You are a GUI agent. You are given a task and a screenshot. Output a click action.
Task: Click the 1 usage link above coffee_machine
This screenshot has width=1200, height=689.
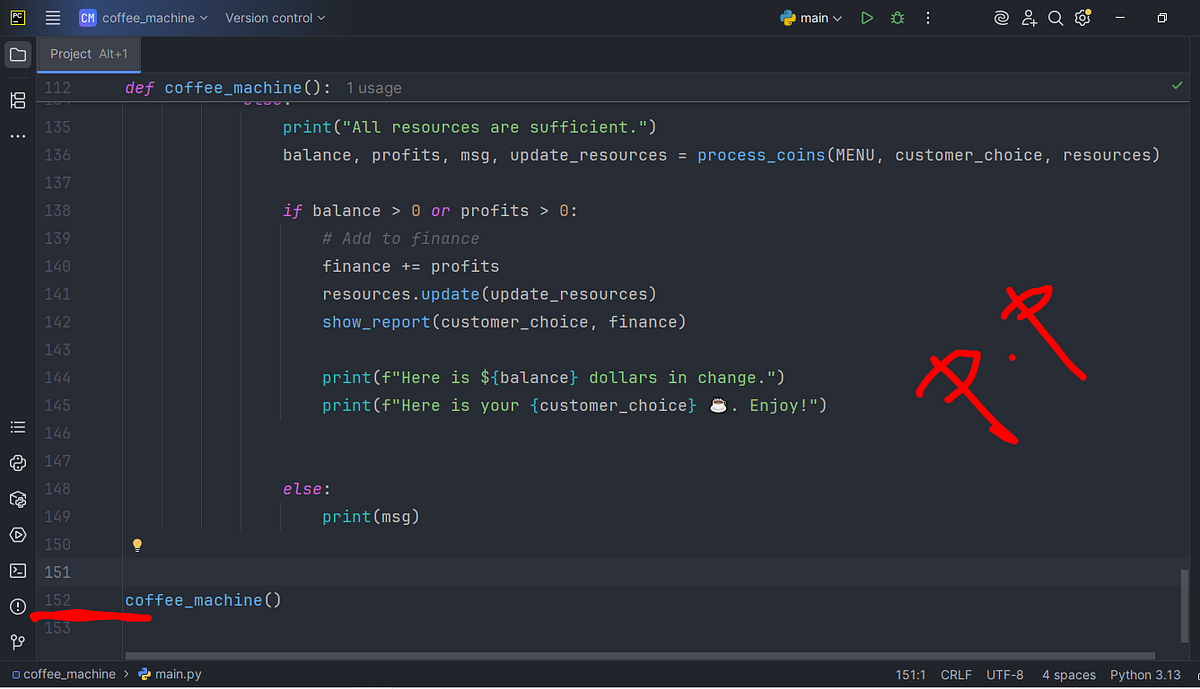[373, 88]
